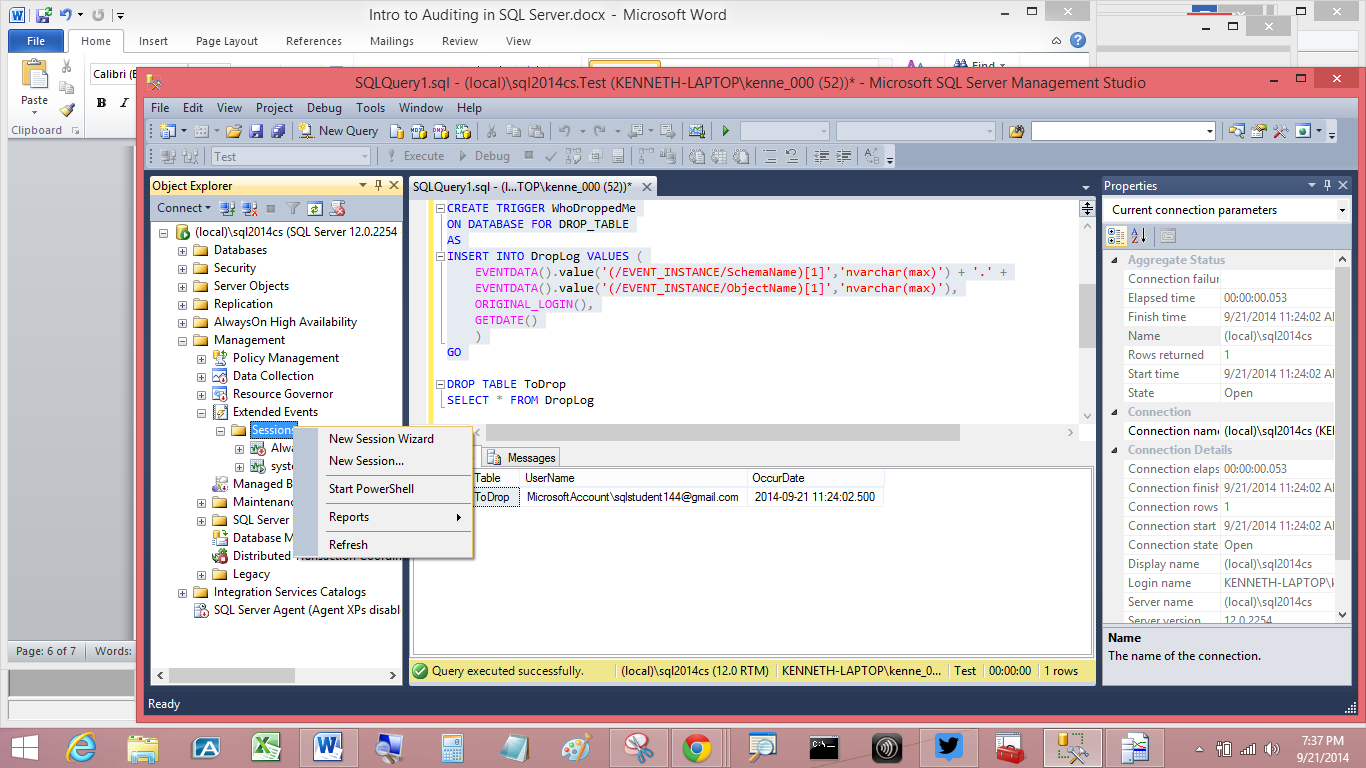Image resolution: width=1366 pixels, height=768 pixels.
Task: Choose New Session Wizard from context menu
Action: (x=382, y=438)
